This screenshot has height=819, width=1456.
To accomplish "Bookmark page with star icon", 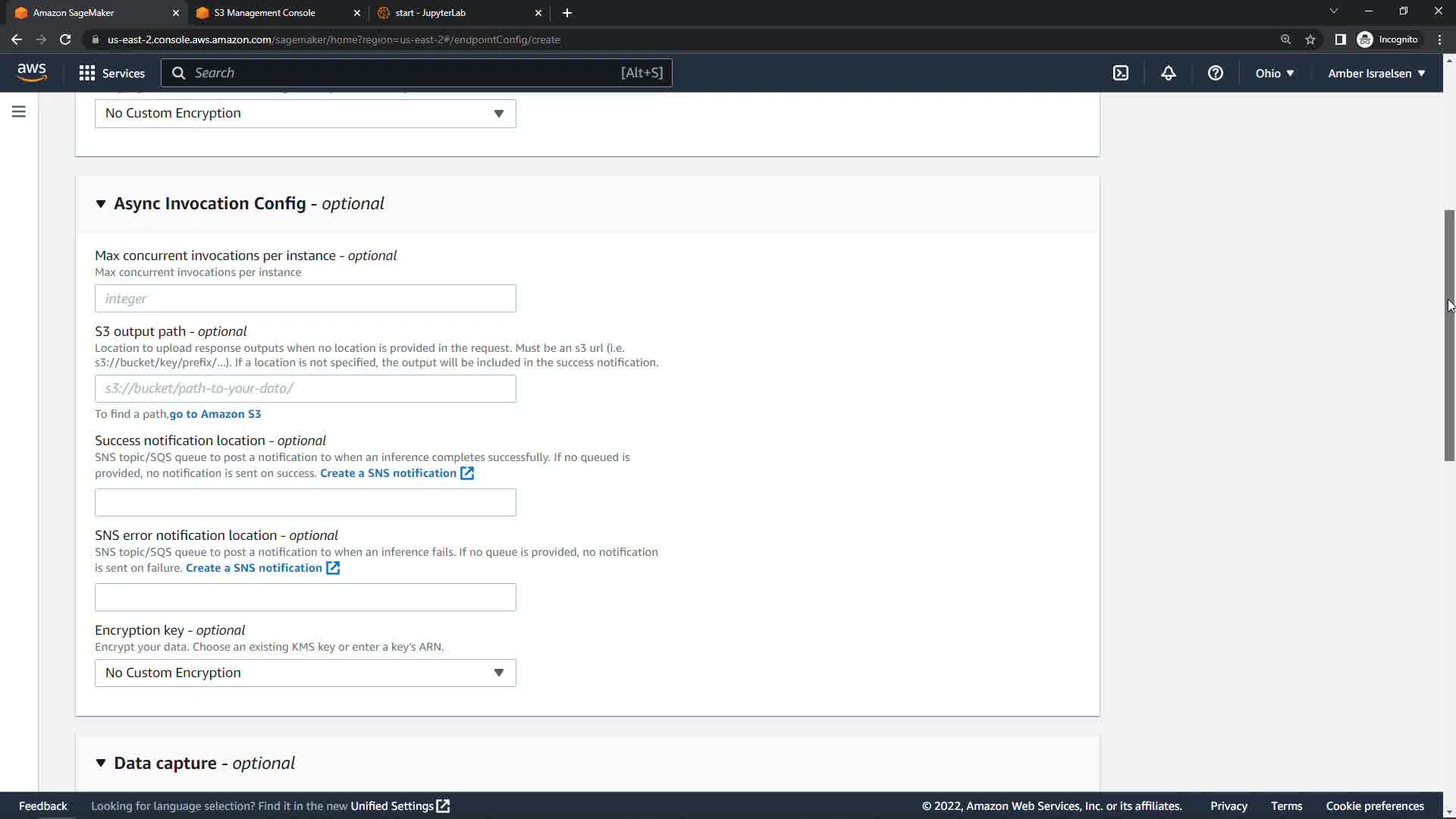I will coord(1310,39).
